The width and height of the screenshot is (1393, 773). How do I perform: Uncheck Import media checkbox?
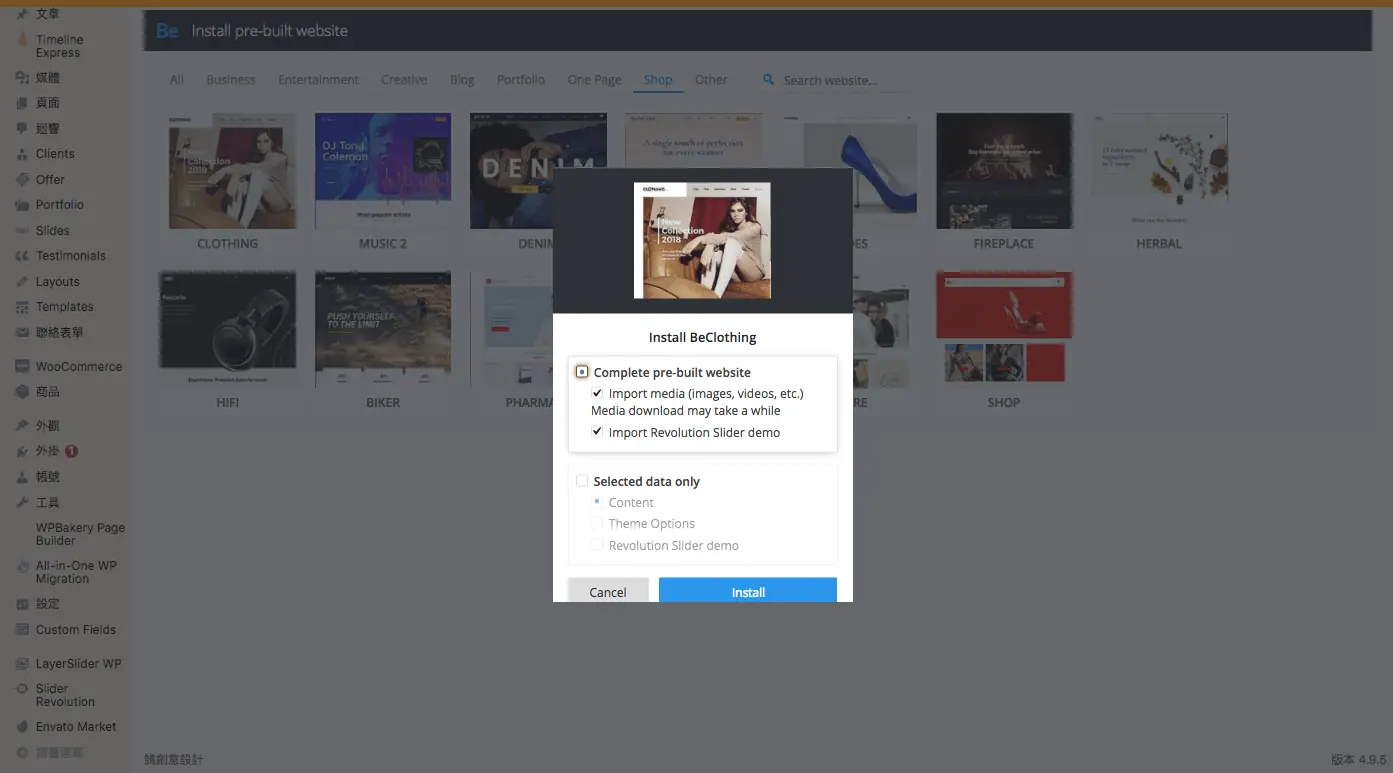point(597,393)
